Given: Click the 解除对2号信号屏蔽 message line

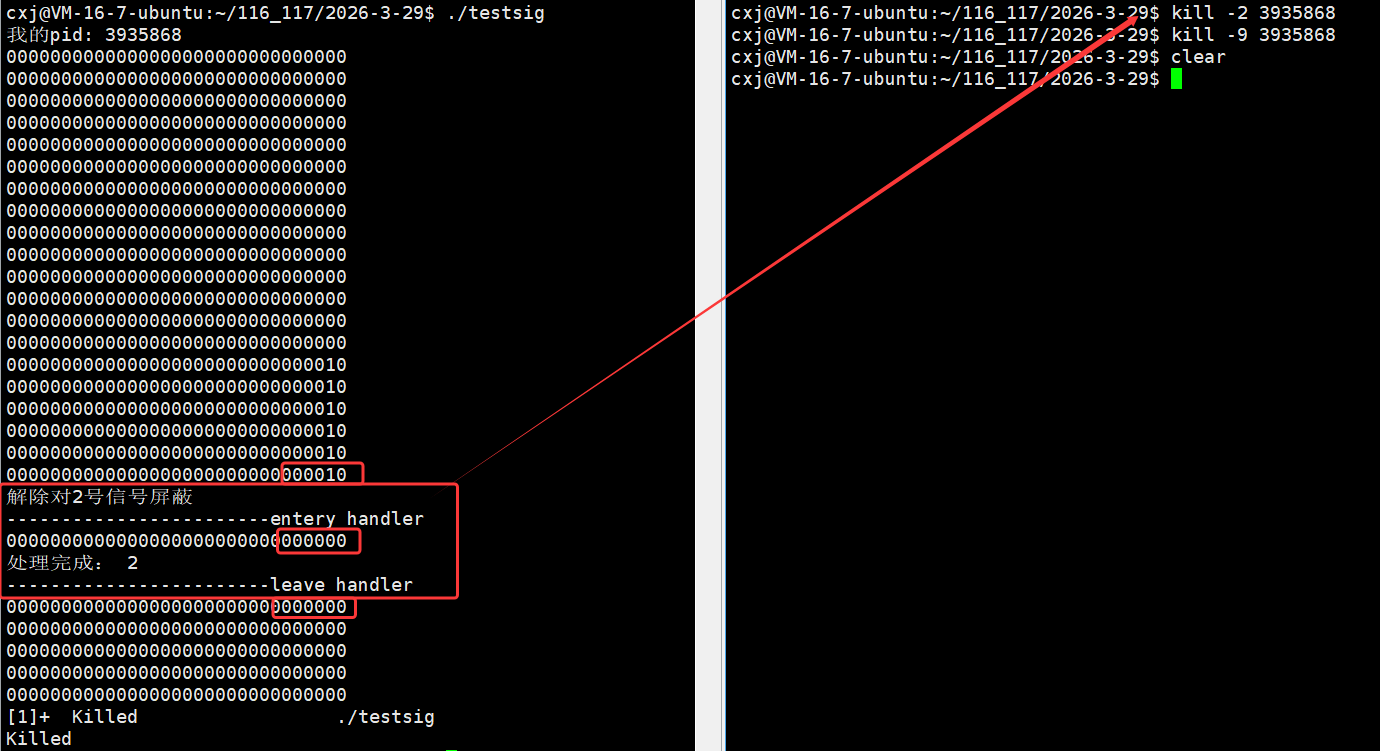Looking at the screenshot, I should coord(100,497).
